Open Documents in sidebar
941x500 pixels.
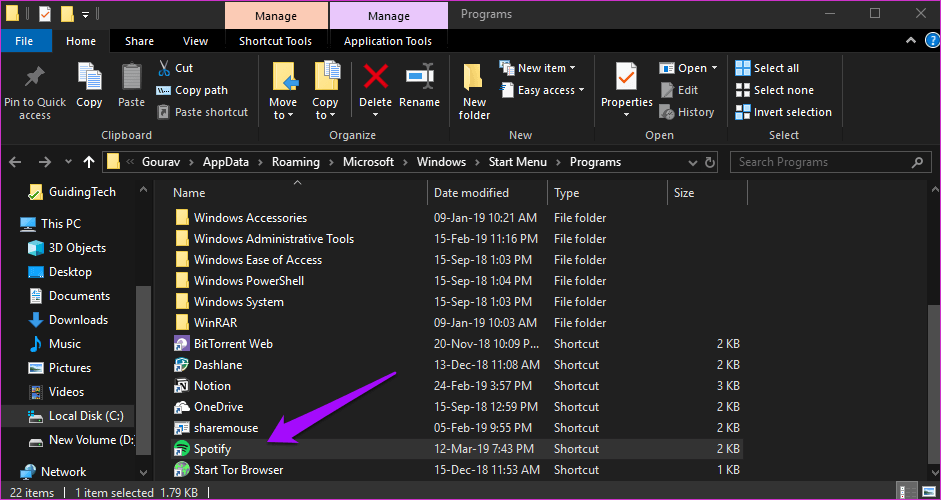[x=69, y=296]
